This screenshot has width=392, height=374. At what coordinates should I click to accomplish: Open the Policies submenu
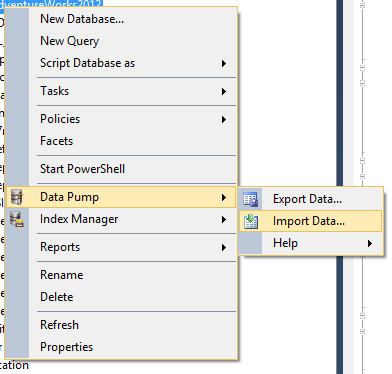(121, 119)
